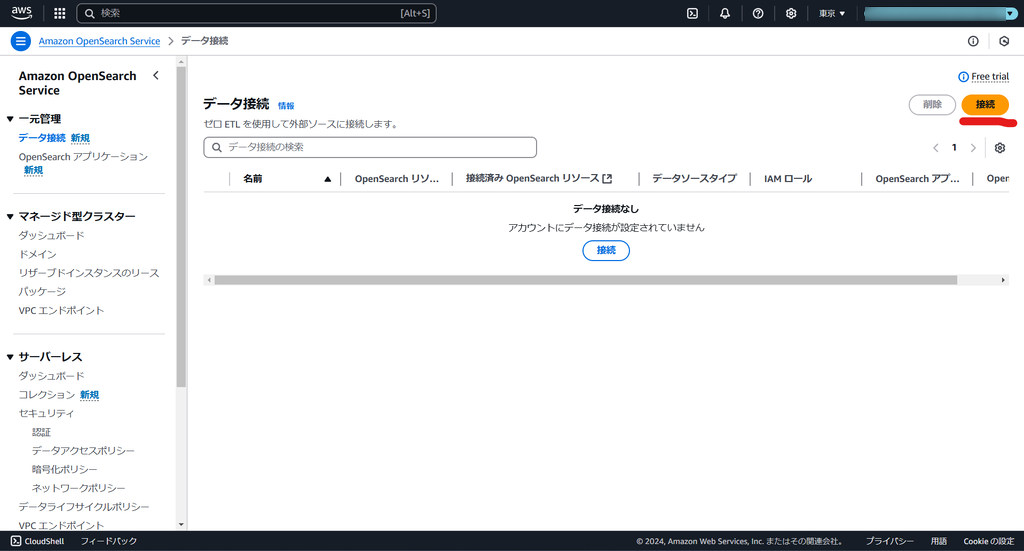Screen dimensions: 1024x551
Task: Launch CloudShell from the top bar icon
Action: click(692, 13)
